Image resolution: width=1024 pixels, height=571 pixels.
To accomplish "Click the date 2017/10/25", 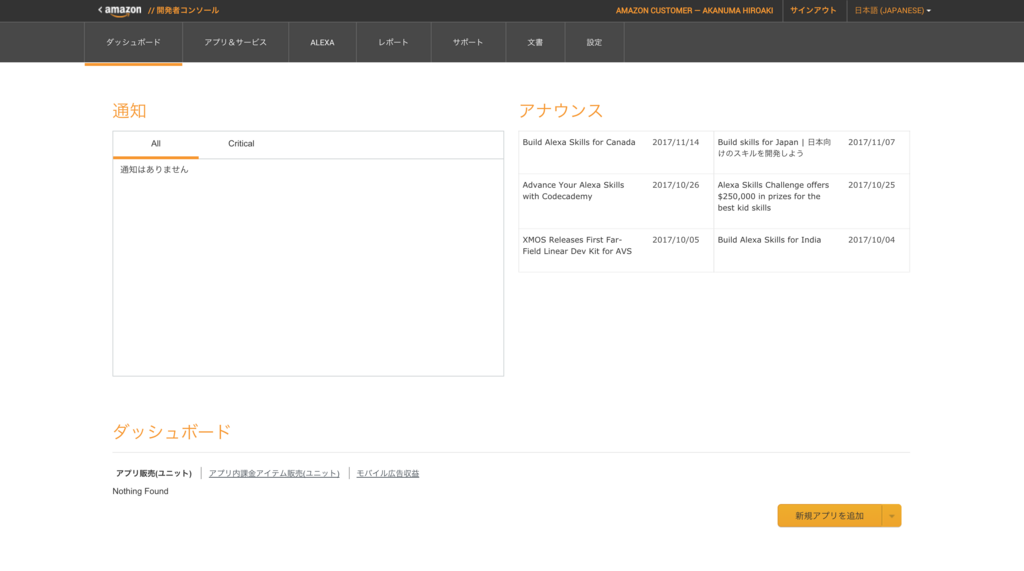I will click(x=871, y=186).
